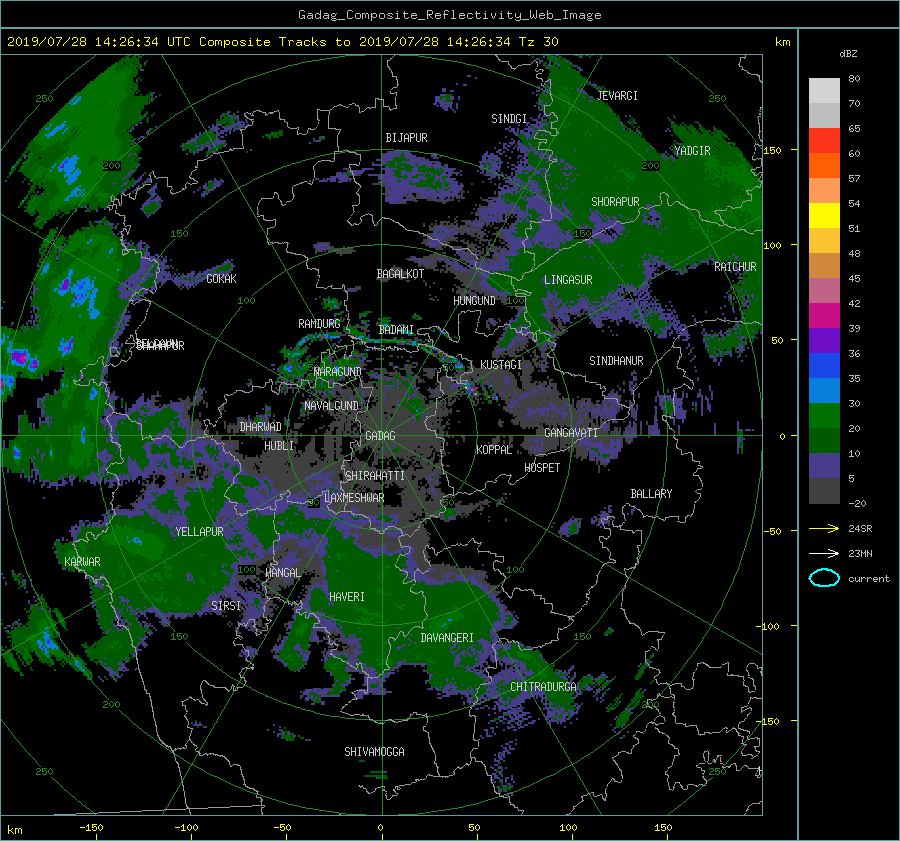Click the 24SR yellow arrow legend icon

click(824, 528)
